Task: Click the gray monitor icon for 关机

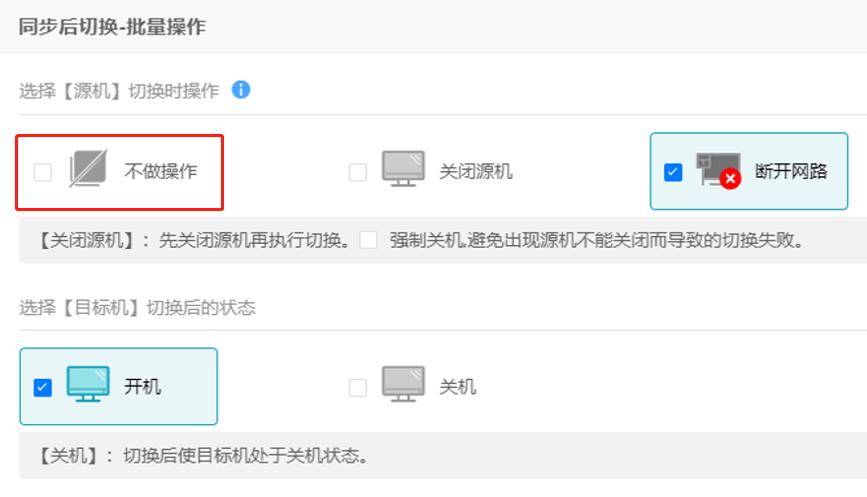Action: point(403,384)
